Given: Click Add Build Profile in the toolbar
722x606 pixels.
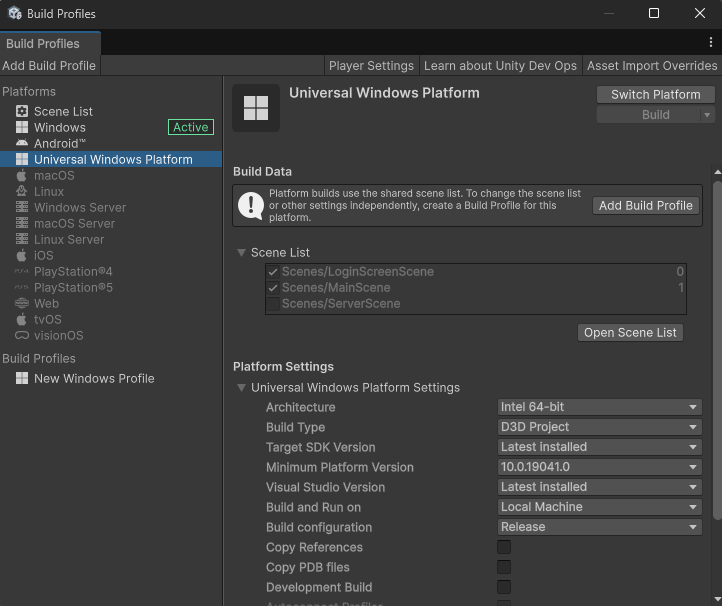Looking at the screenshot, I should click(x=50, y=66).
